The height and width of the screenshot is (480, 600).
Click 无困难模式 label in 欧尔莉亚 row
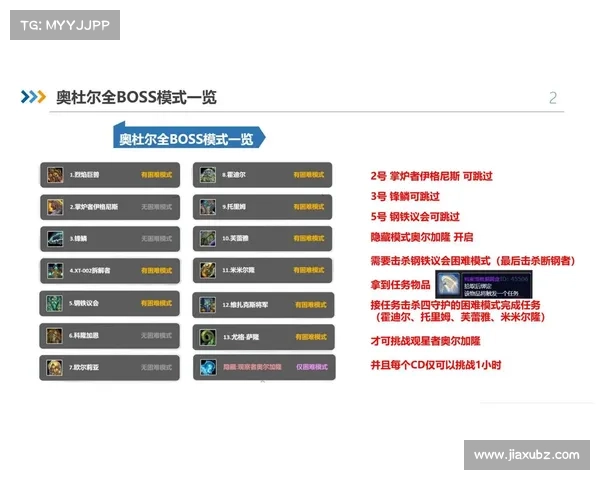coord(157,367)
